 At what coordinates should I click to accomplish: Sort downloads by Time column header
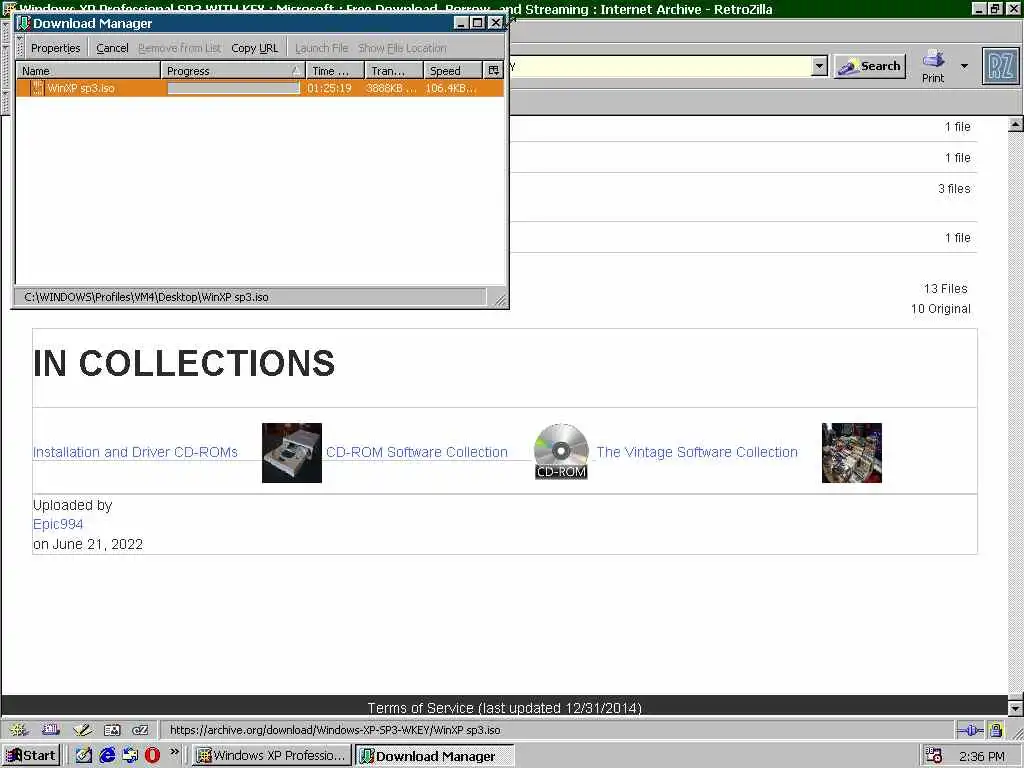coord(335,71)
